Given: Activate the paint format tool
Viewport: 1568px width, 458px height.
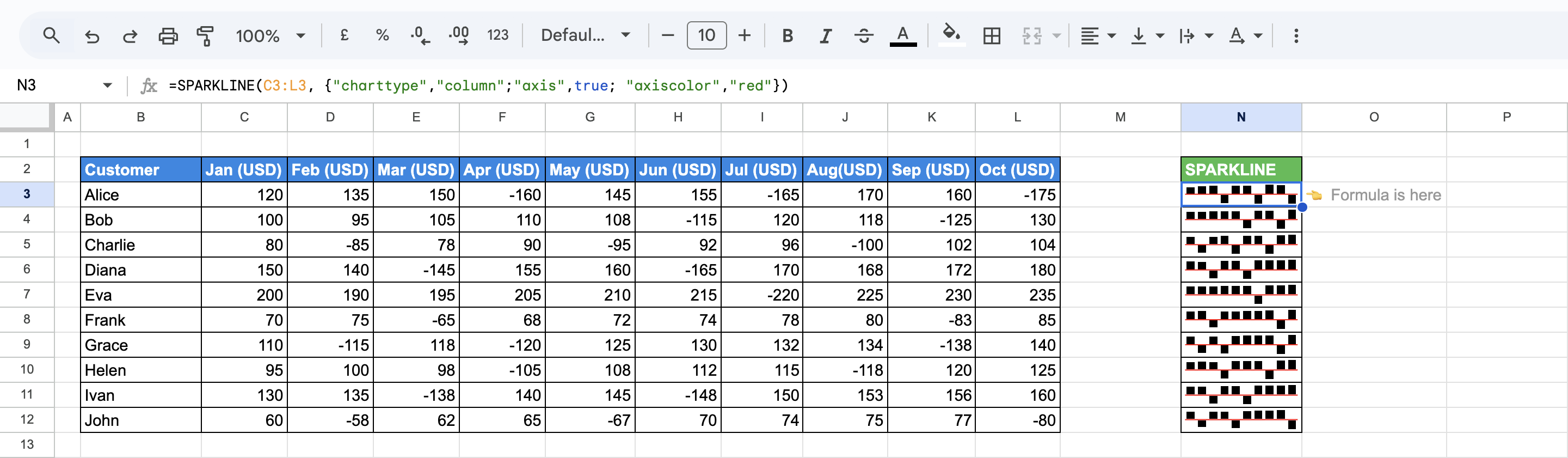Looking at the screenshot, I should click(x=205, y=36).
